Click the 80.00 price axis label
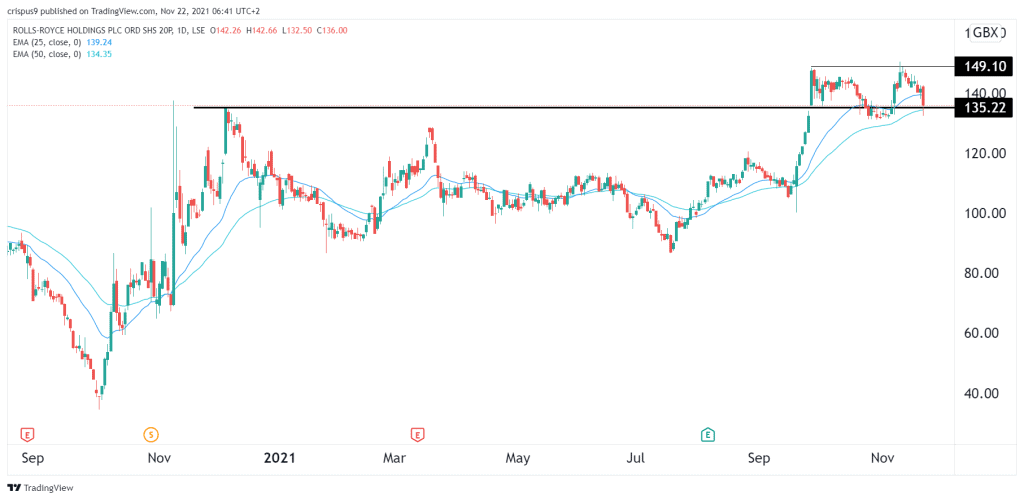The width and height of the screenshot is (1024, 500). [984, 273]
